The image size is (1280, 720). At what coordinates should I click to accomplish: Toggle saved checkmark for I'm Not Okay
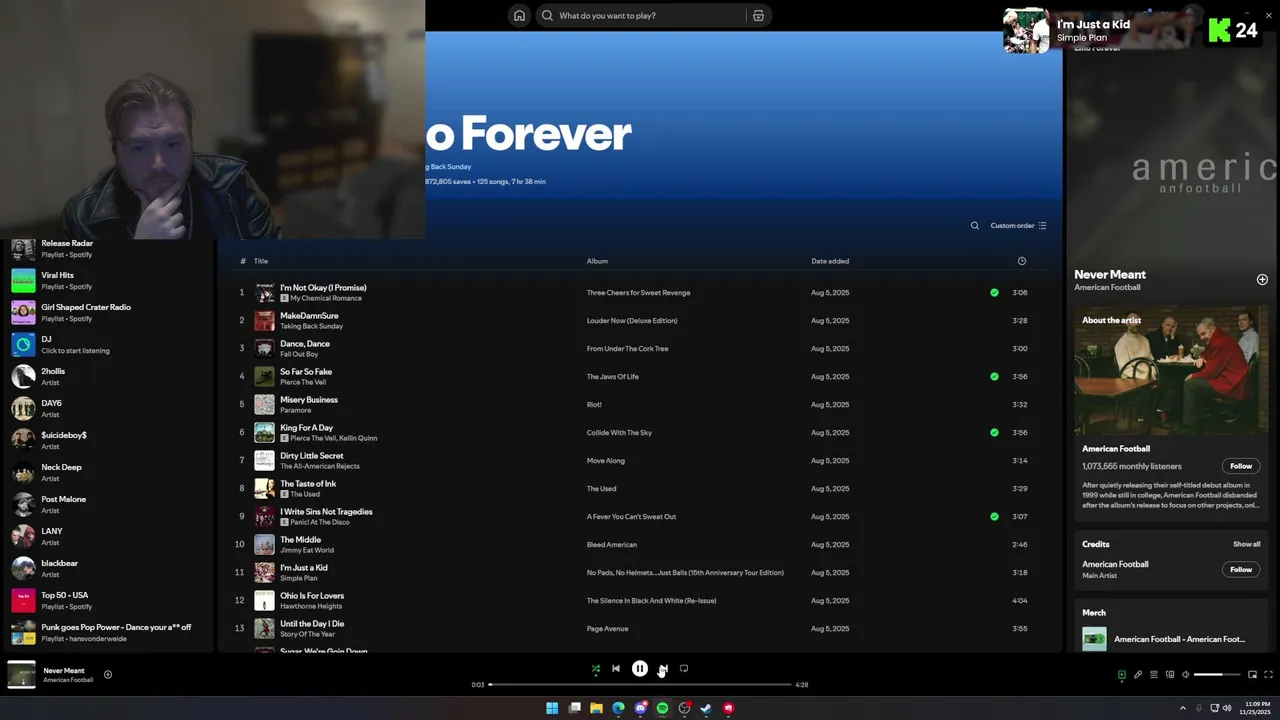994,293
